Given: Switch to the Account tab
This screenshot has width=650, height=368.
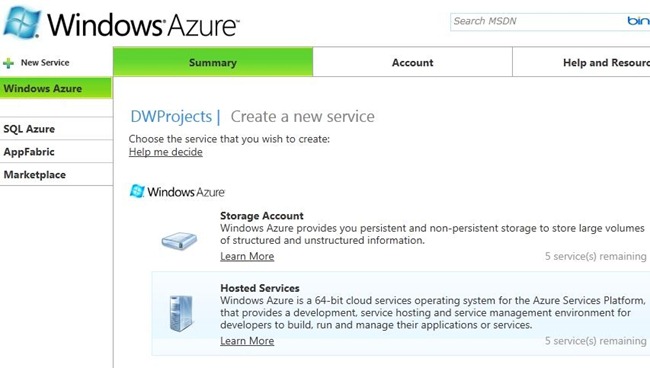Looking at the screenshot, I should (x=412, y=62).
